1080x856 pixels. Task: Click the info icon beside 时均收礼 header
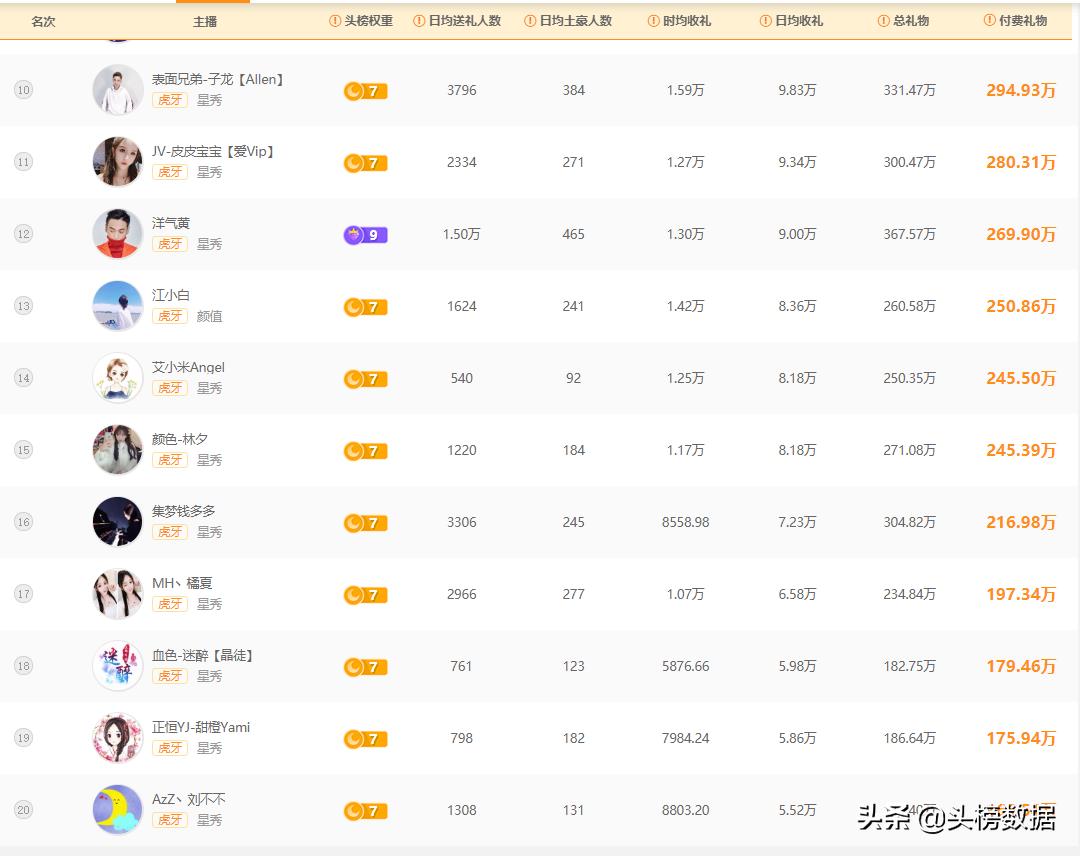[x=654, y=21]
